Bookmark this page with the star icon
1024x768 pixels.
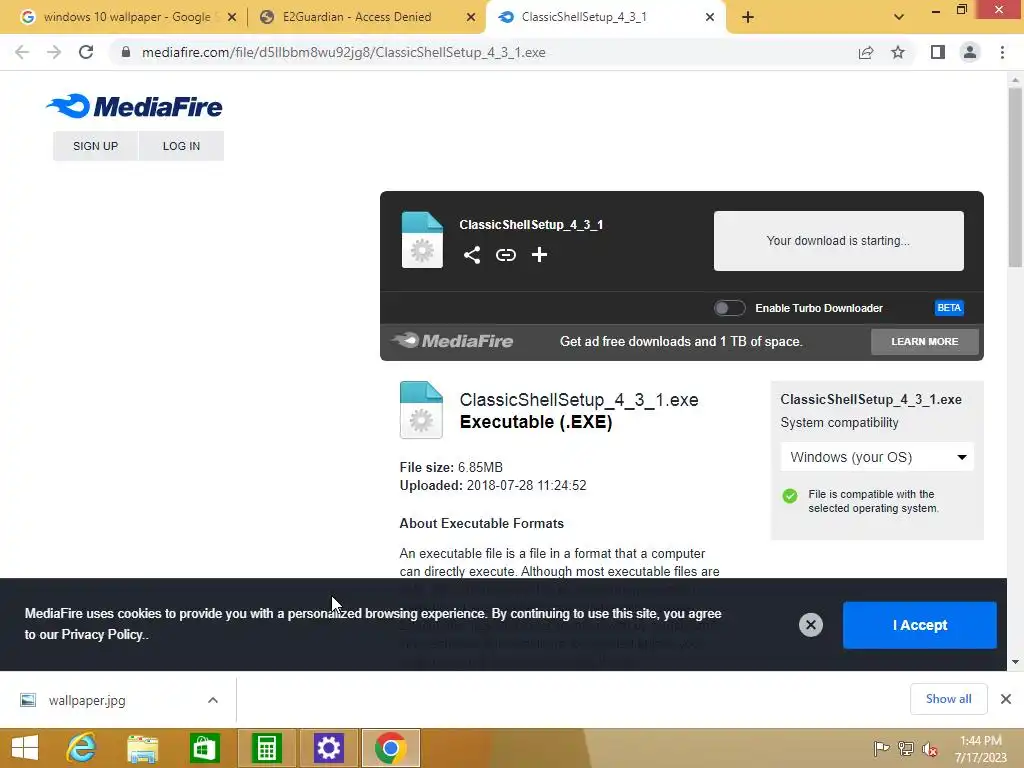point(898,52)
